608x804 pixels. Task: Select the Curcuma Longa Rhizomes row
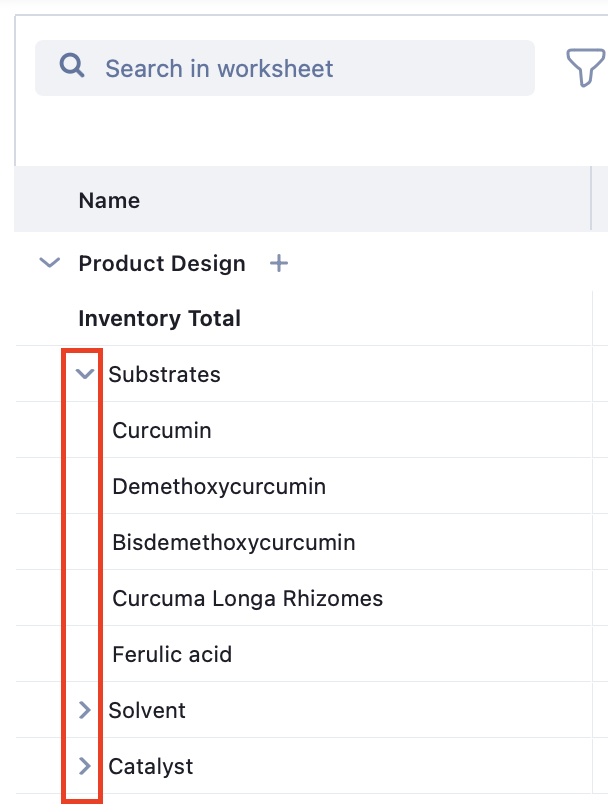pyautogui.click(x=248, y=599)
